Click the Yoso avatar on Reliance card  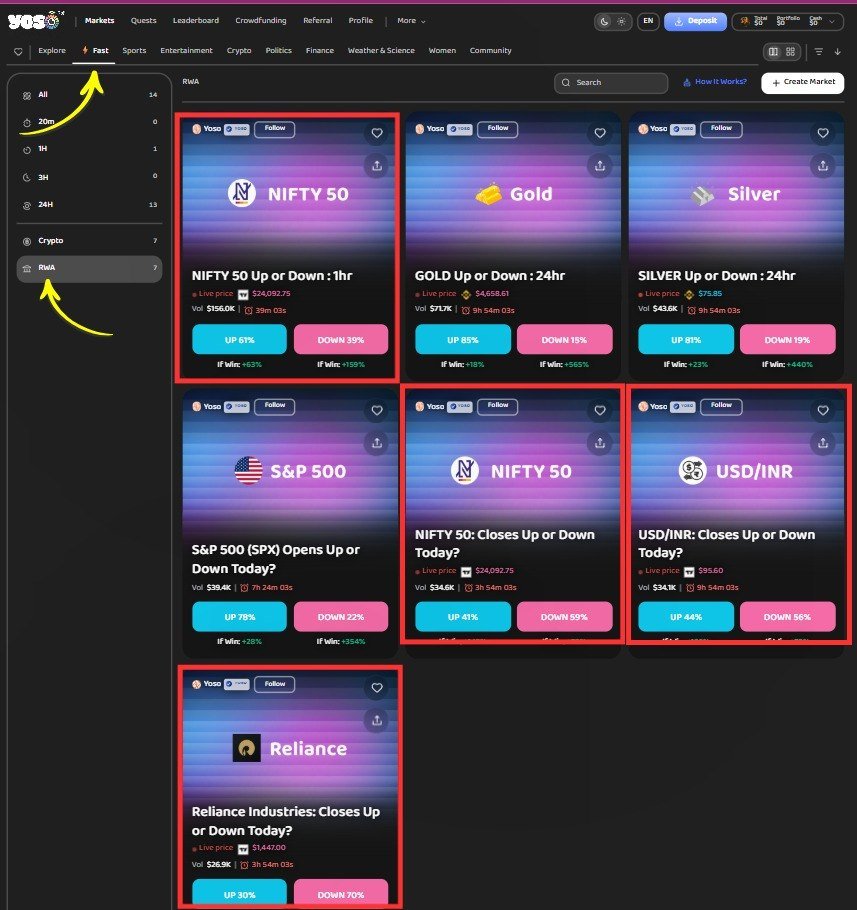tap(197, 684)
